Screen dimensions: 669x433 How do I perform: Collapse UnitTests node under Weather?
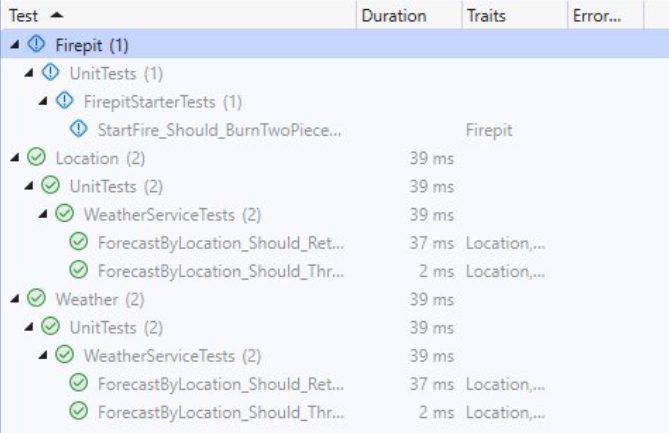(28, 327)
